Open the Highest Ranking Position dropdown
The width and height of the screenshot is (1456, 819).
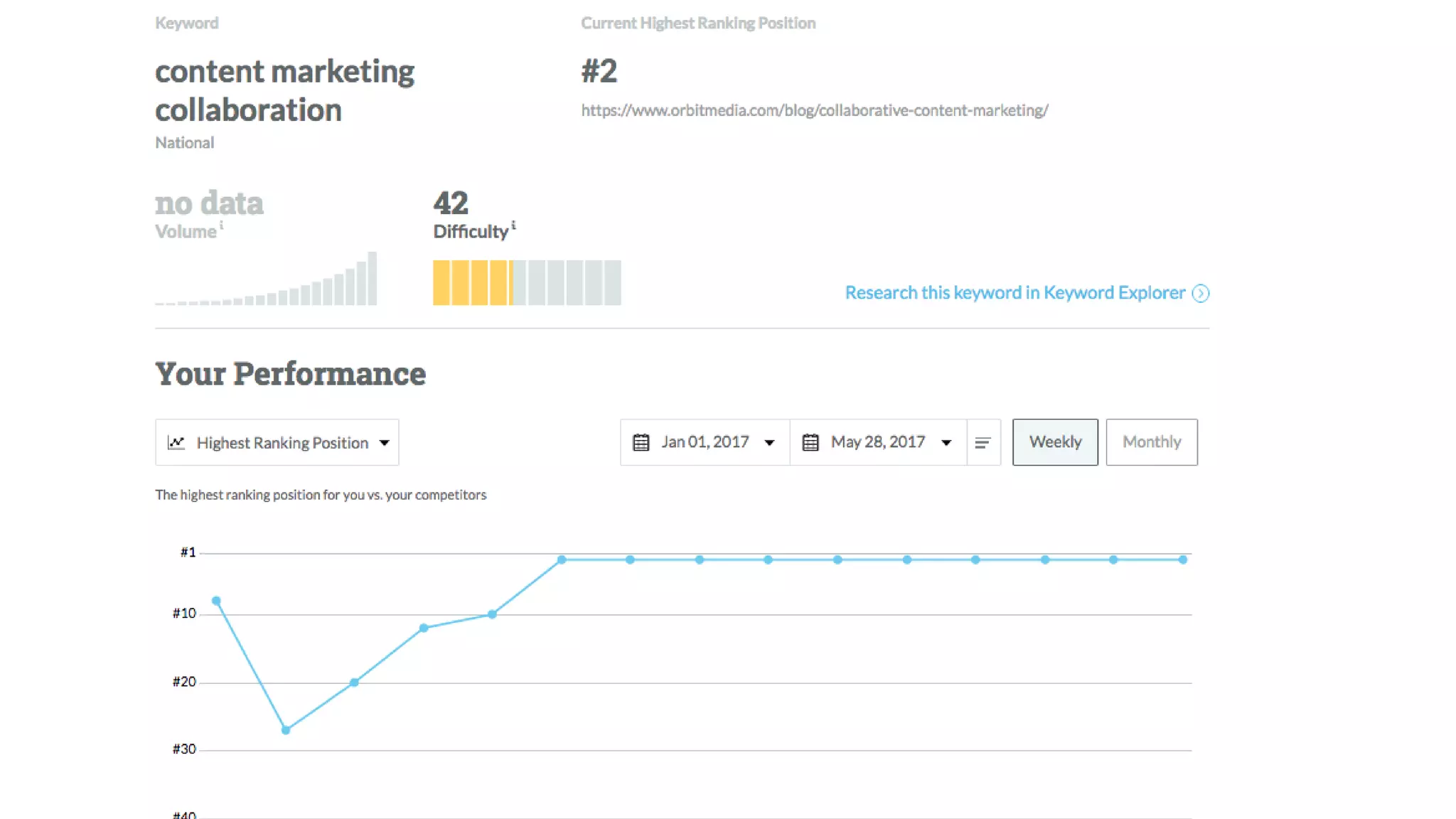coord(277,443)
